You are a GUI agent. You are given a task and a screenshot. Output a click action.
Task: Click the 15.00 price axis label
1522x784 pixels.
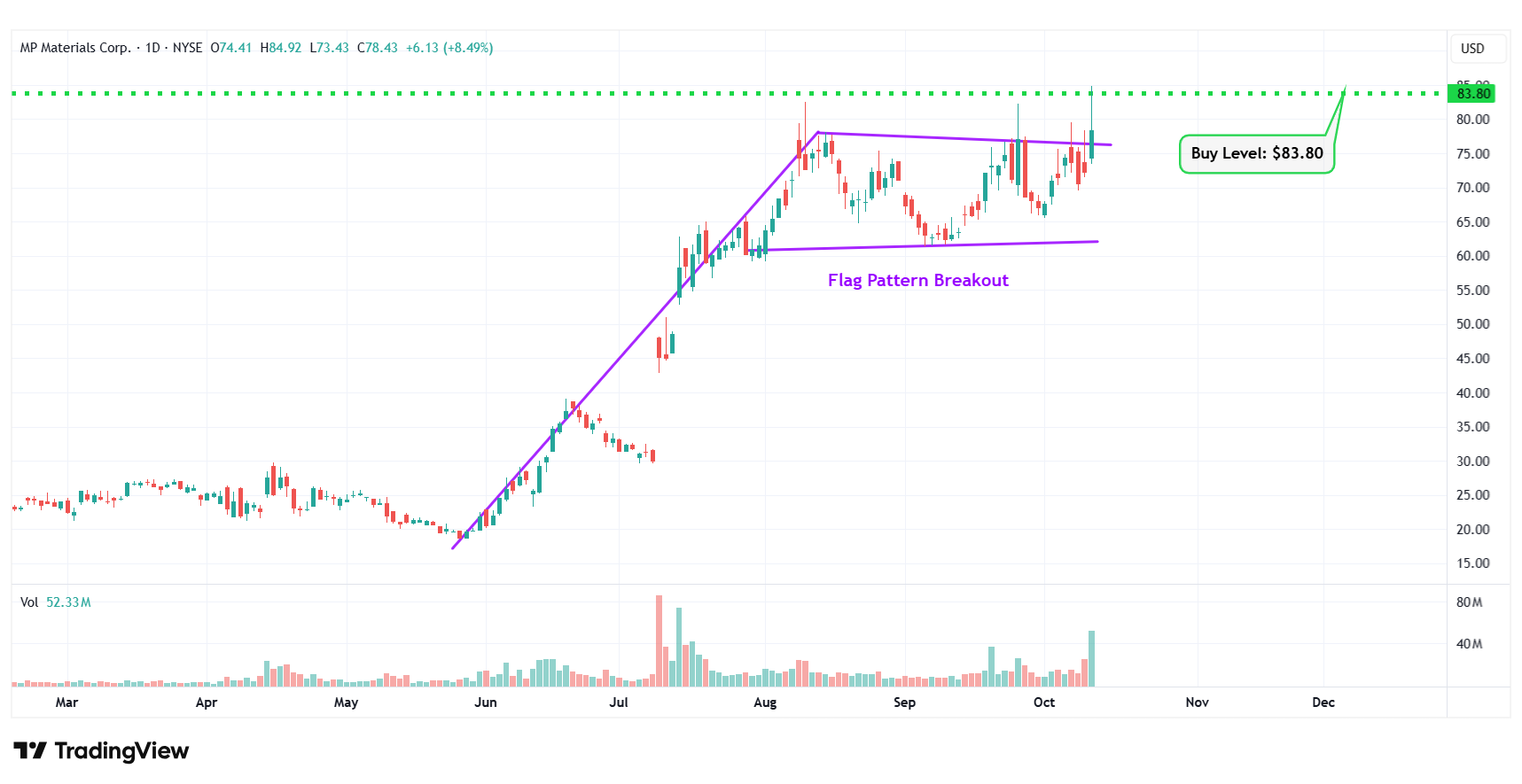coord(1472,563)
